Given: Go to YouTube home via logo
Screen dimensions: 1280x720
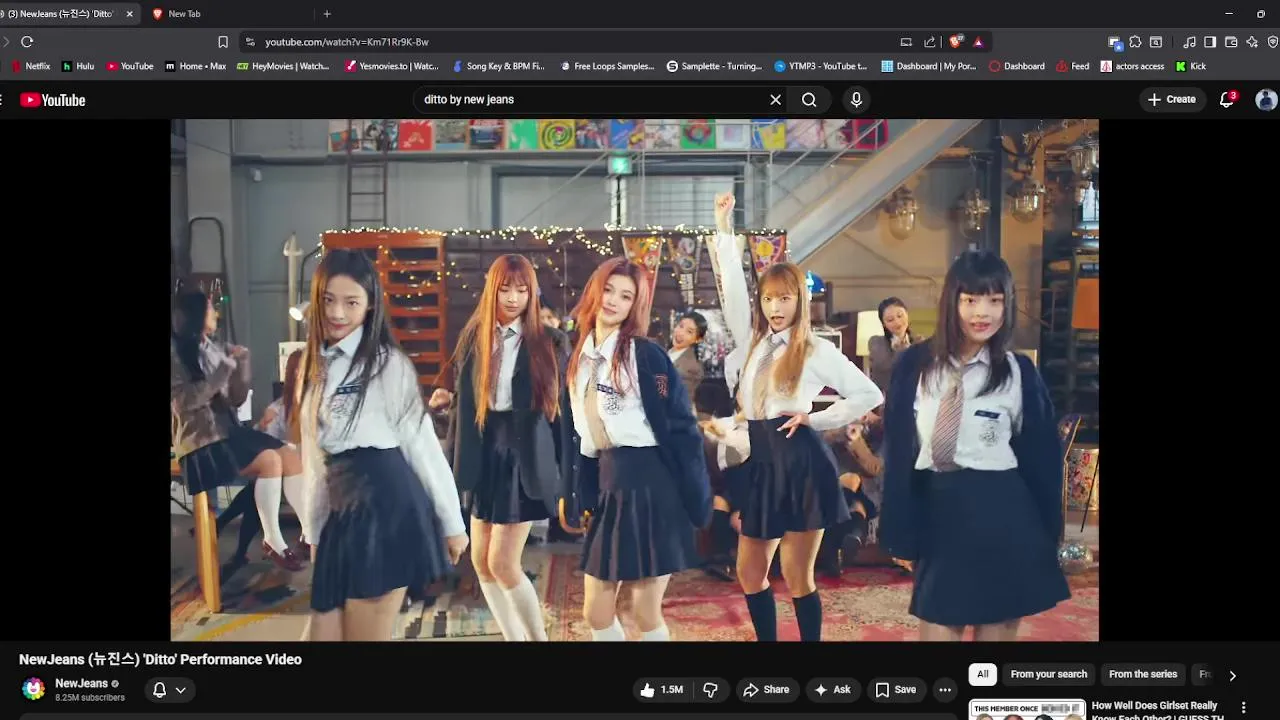Looking at the screenshot, I should coord(53,100).
